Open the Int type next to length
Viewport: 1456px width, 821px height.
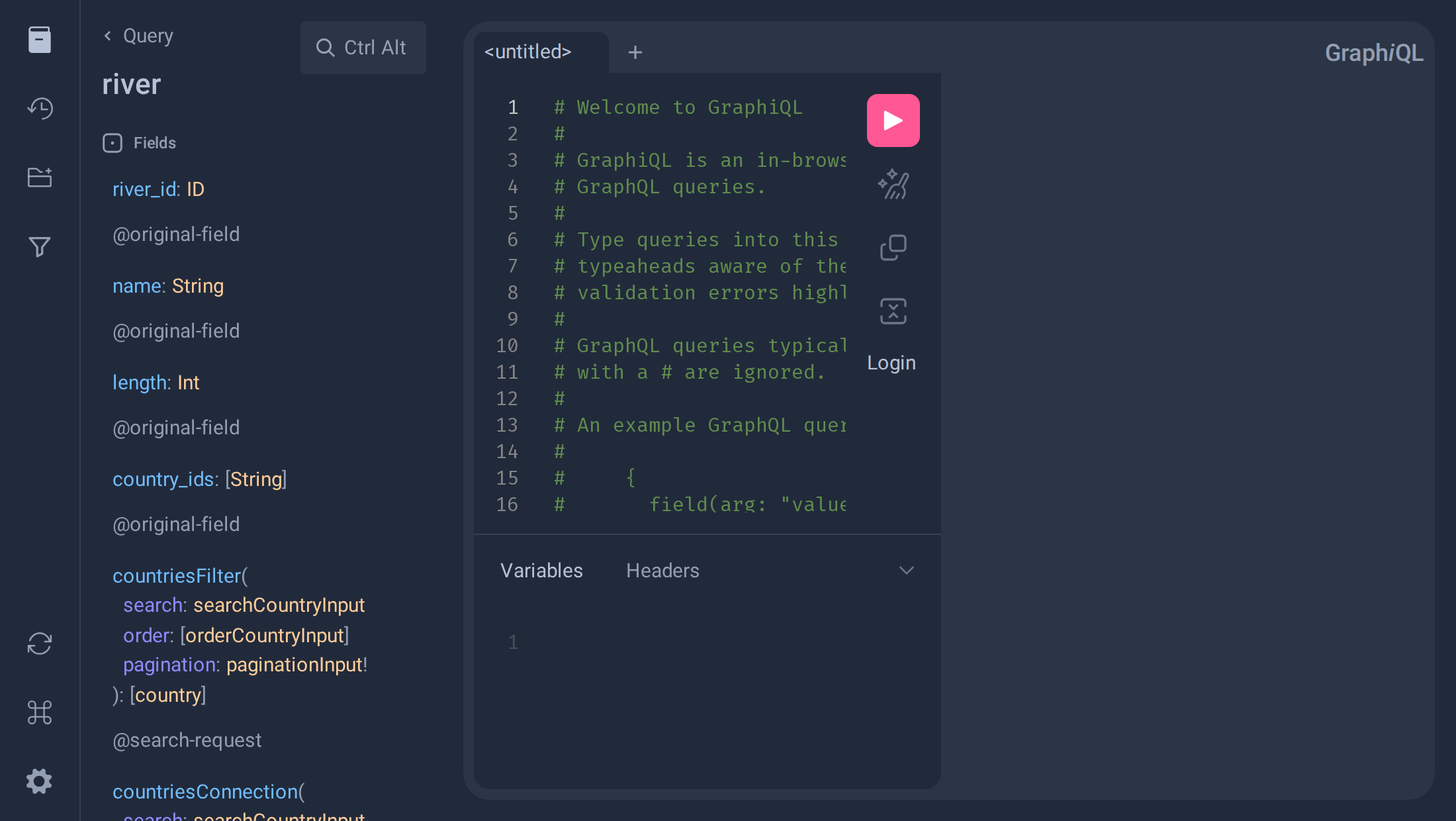(188, 383)
